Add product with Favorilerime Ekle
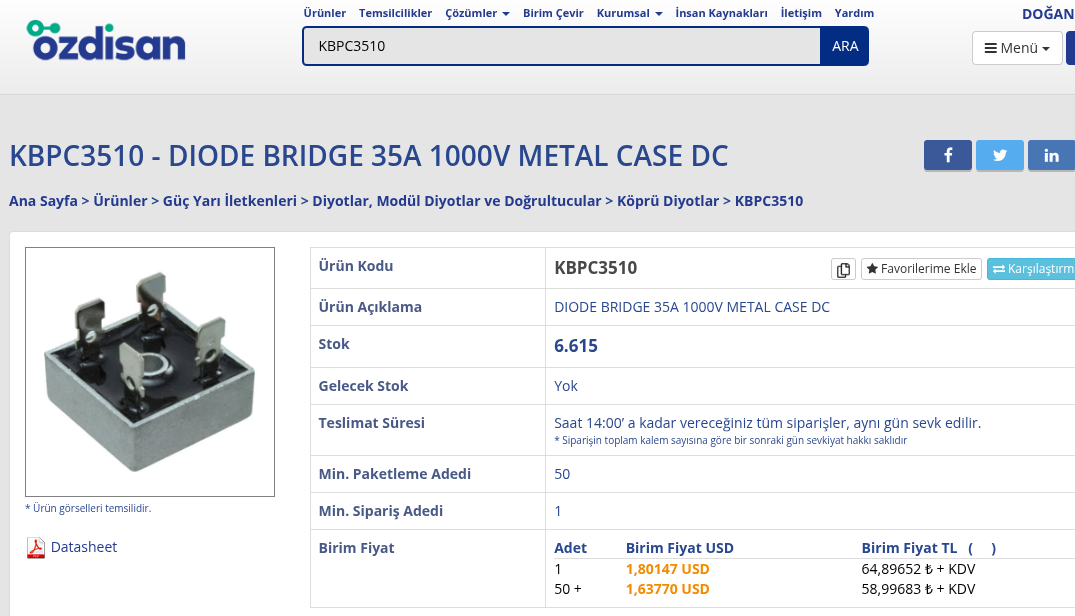This screenshot has height=616, width=1075. coord(921,269)
